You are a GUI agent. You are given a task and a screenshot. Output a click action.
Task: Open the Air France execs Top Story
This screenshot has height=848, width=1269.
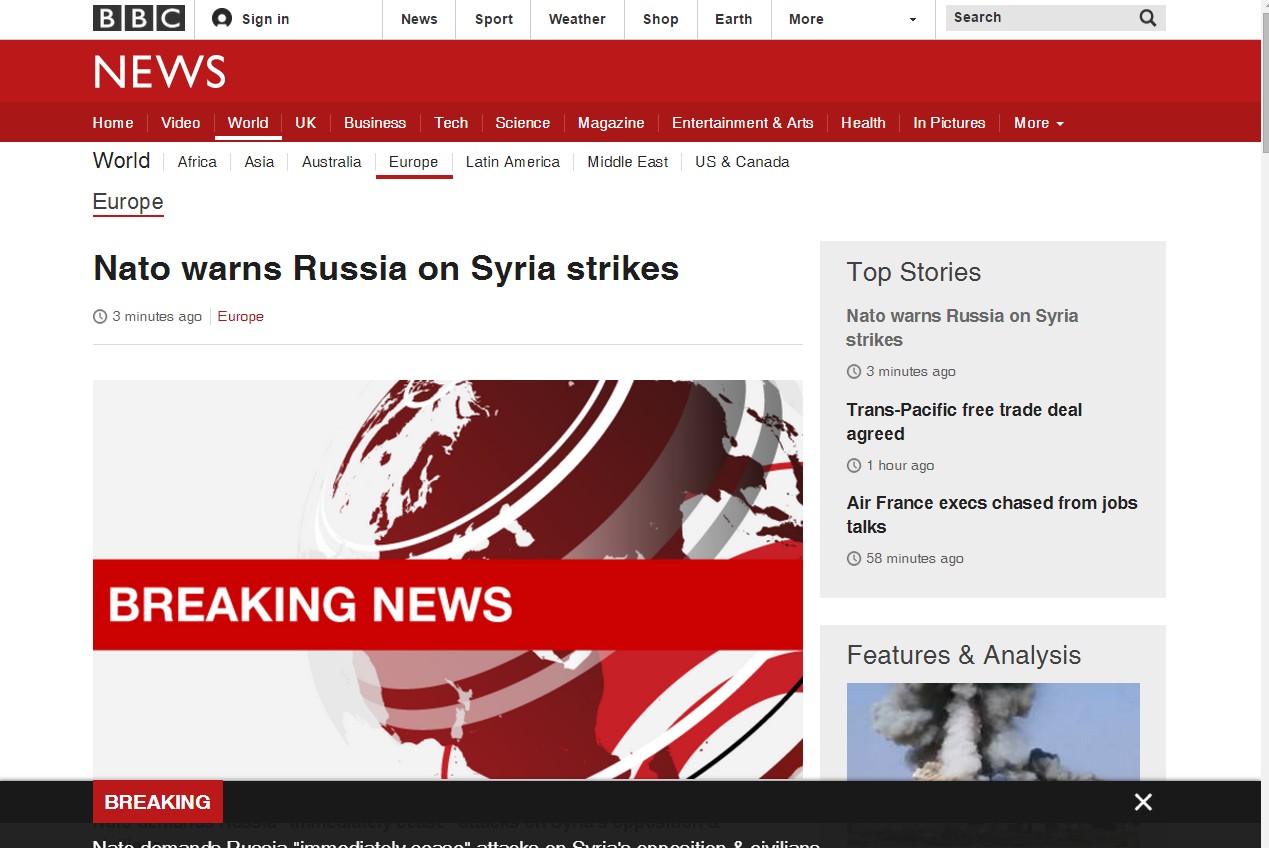pyautogui.click(x=991, y=514)
